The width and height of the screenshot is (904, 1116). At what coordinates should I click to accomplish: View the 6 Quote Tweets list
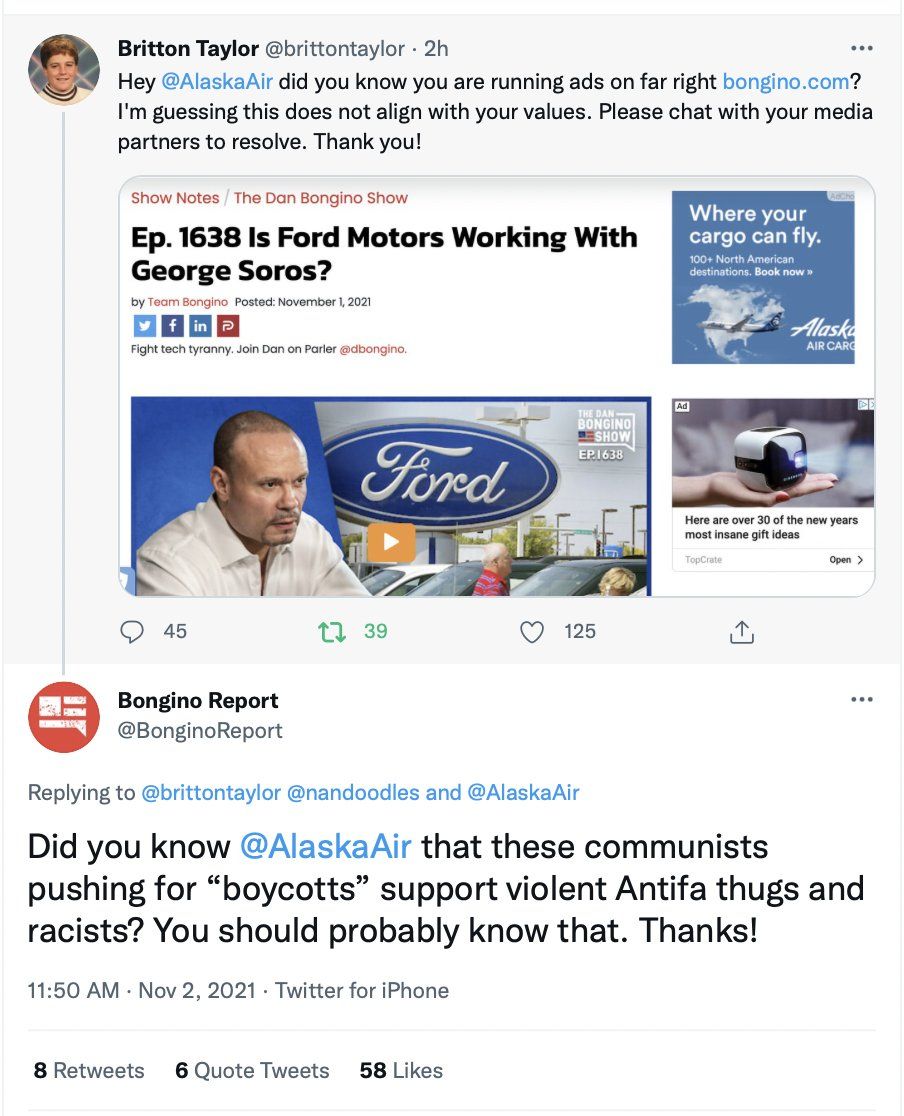252,1070
